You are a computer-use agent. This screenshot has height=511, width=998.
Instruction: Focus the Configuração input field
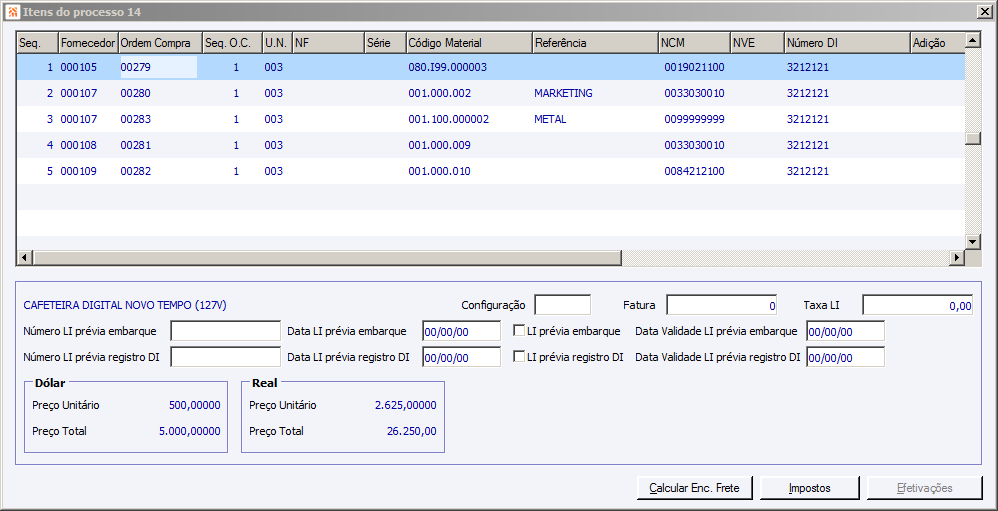click(562, 305)
